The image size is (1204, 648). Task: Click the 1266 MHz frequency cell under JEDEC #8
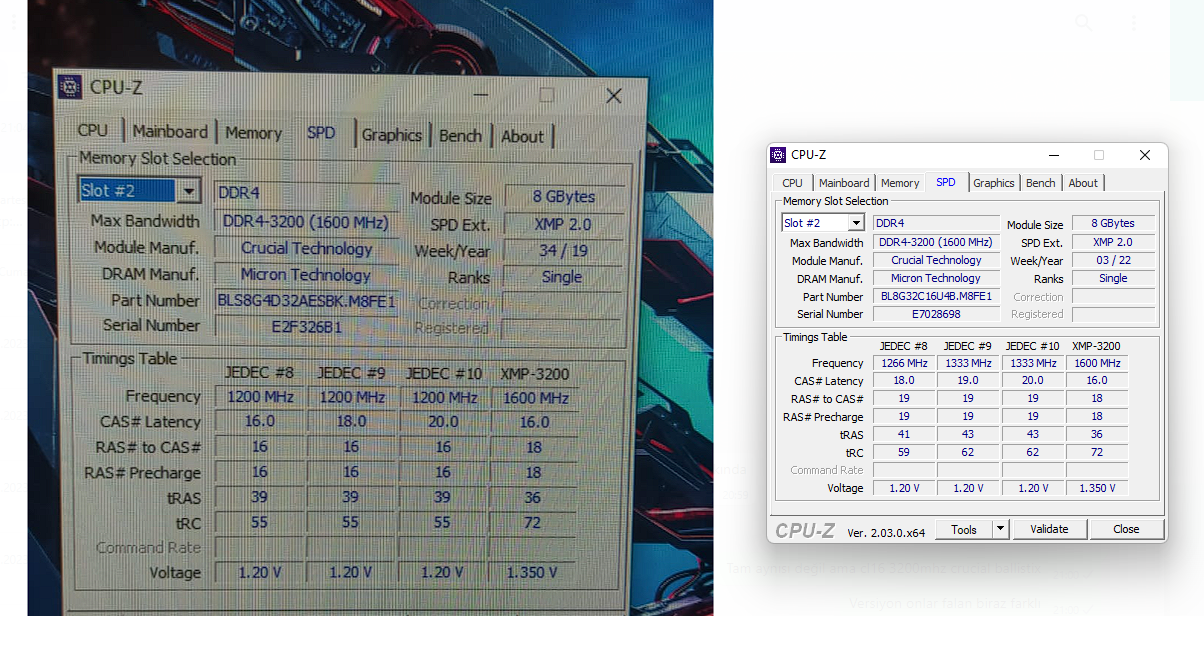904,363
